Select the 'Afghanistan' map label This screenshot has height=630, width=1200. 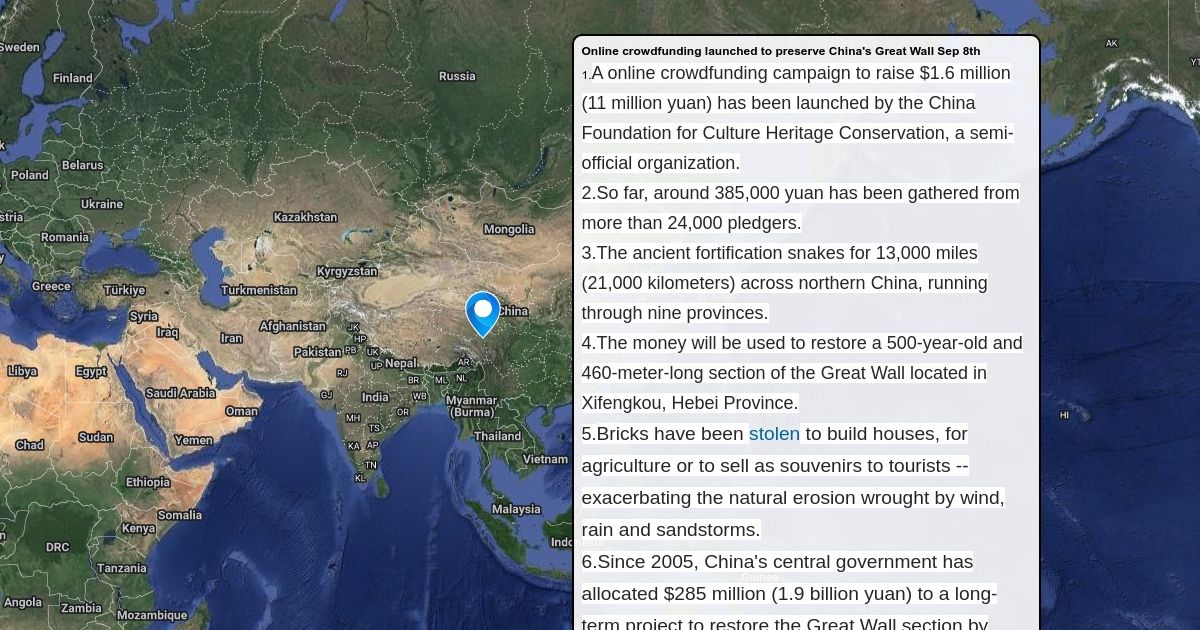coord(292,326)
